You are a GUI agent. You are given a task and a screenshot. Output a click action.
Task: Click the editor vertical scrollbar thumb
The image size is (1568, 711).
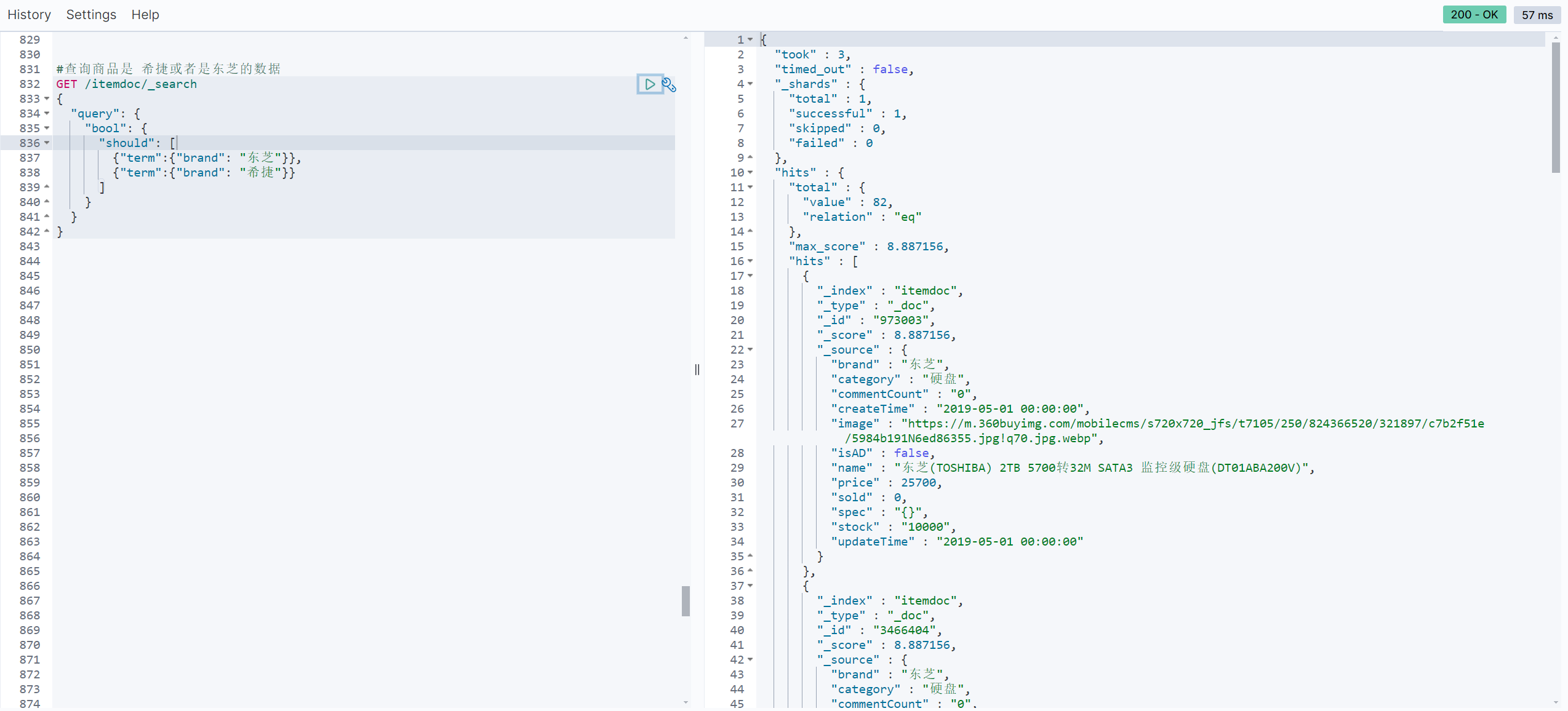pos(686,601)
